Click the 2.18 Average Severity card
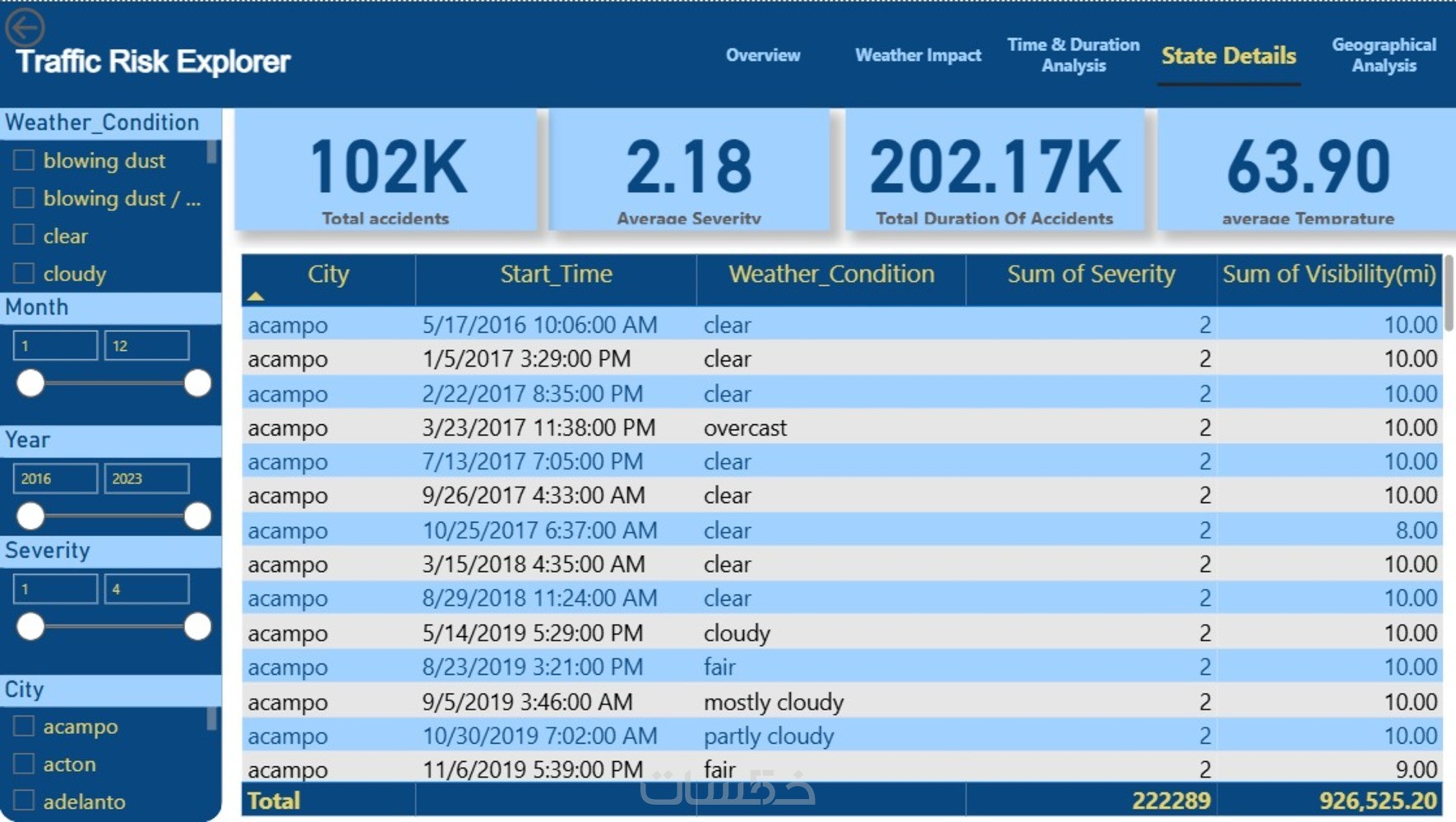 click(x=689, y=169)
